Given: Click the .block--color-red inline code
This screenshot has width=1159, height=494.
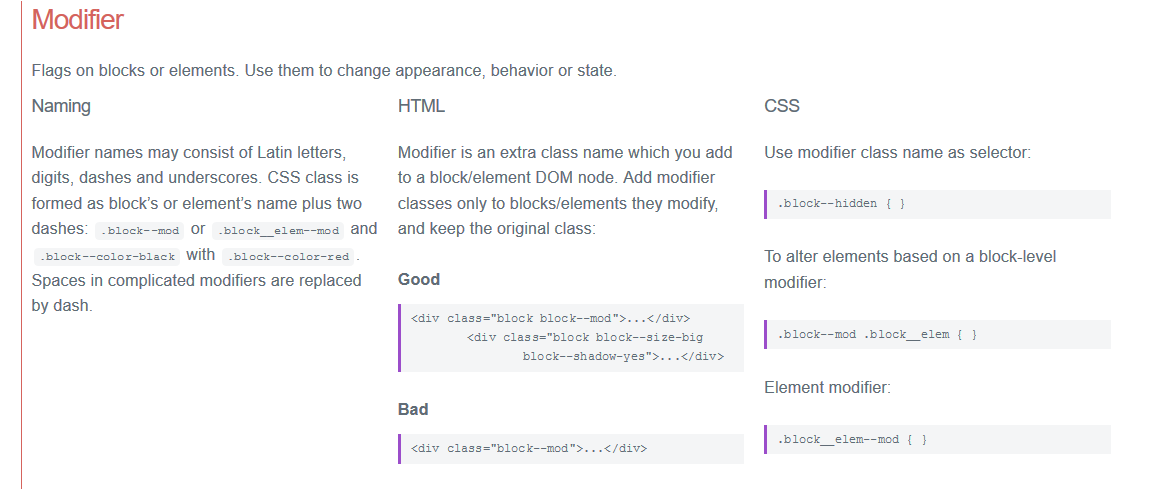Looking at the screenshot, I should (x=289, y=256).
